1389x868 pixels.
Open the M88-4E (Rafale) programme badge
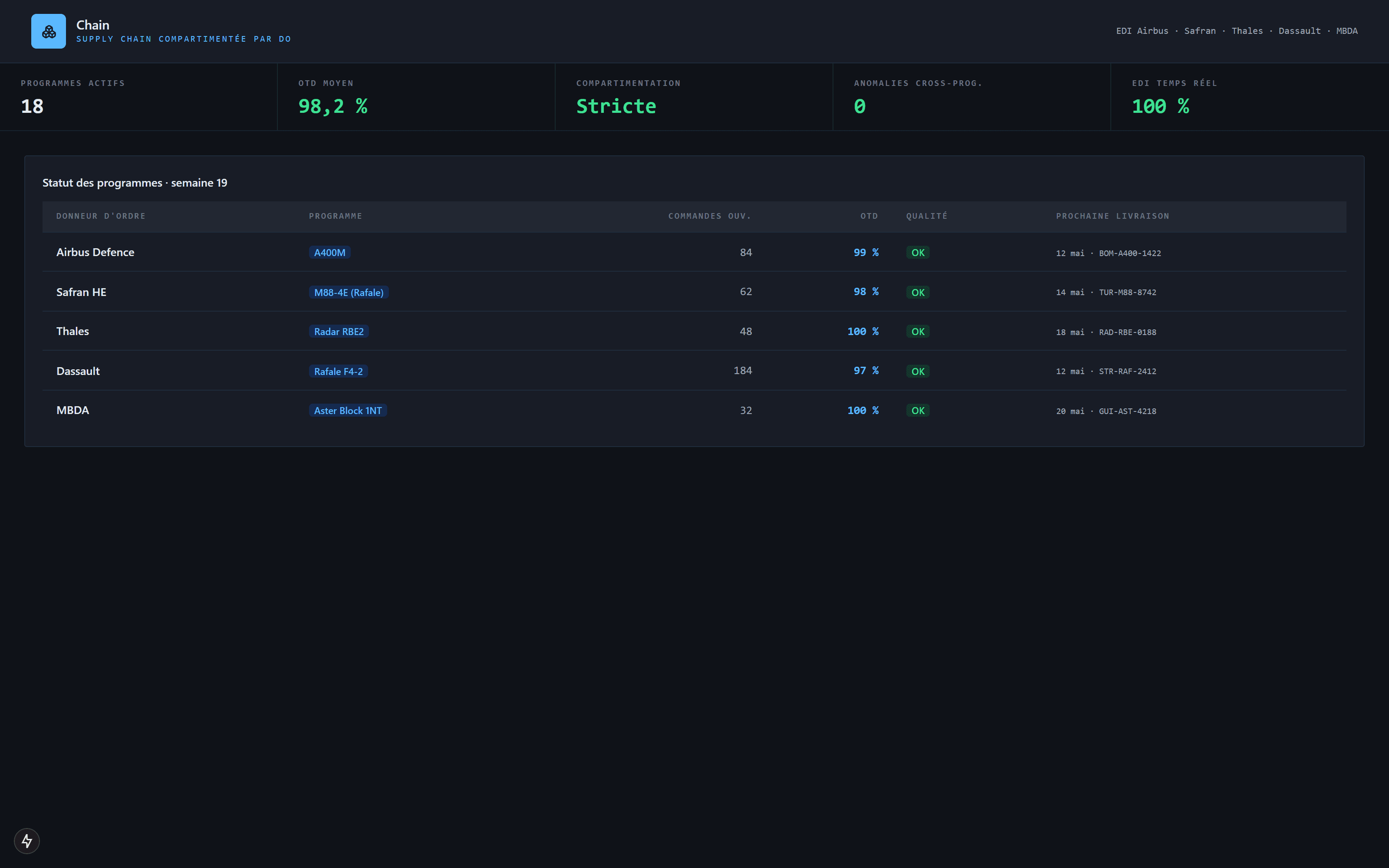[349, 292]
